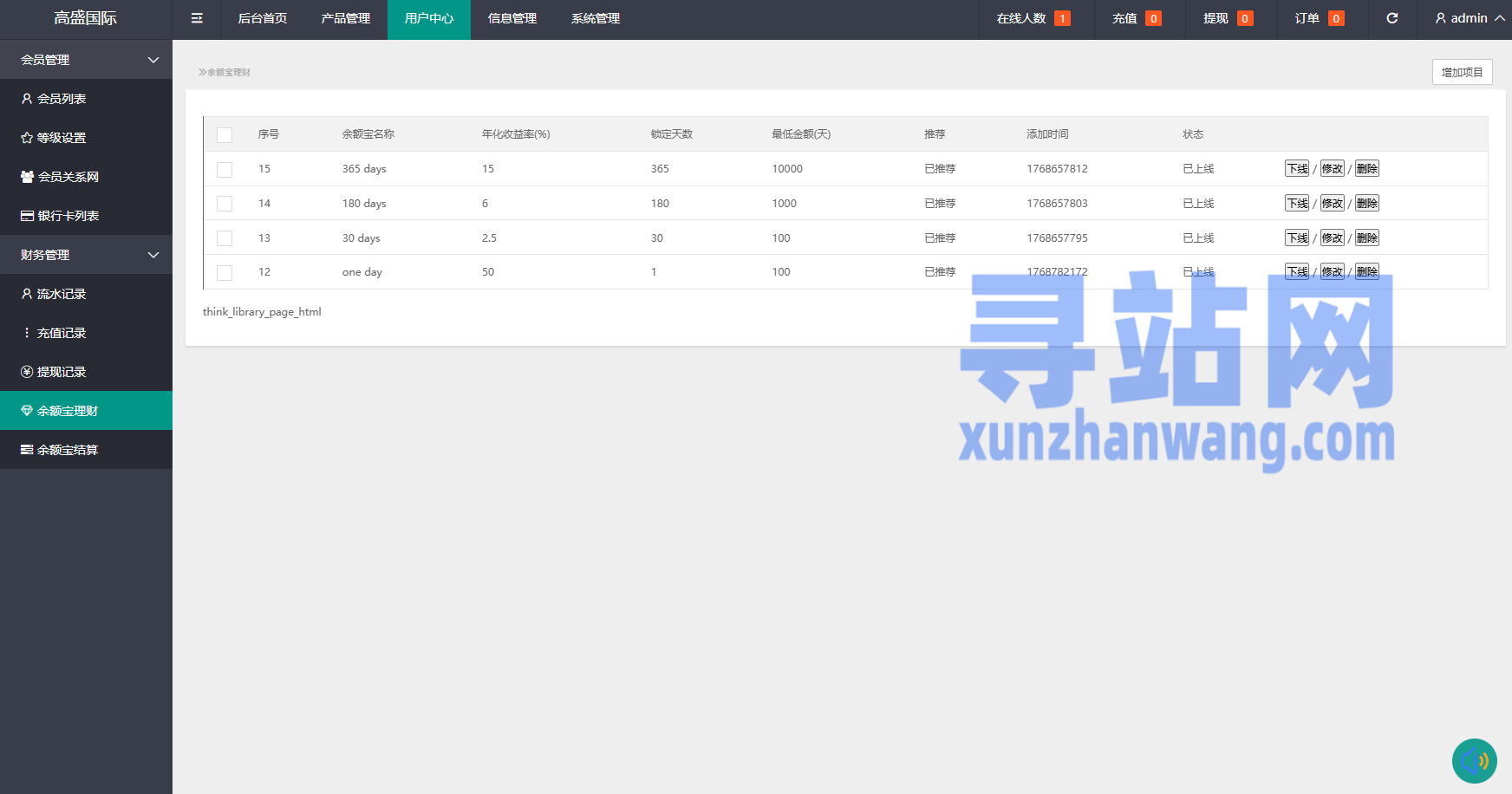Click the sidebar collapse hamburger icon
This screenshot has height=794, width=1512.
pos(197,18)
